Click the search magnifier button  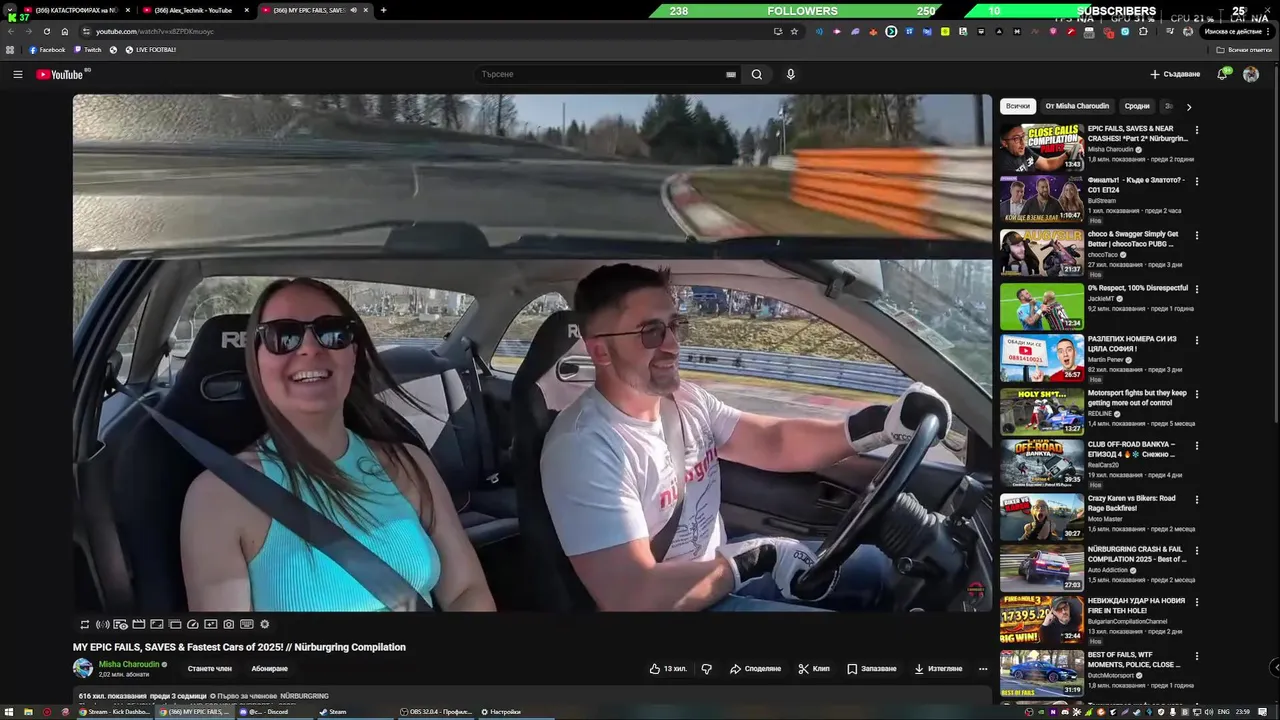tap(757, 74)
